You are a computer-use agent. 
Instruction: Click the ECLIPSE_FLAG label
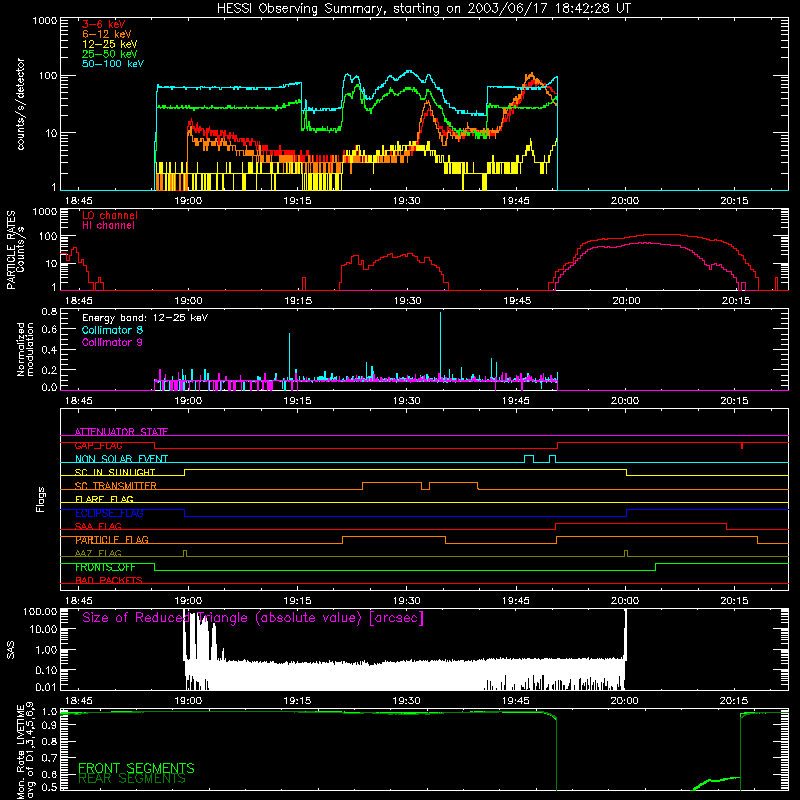click(x=109, y=513)
